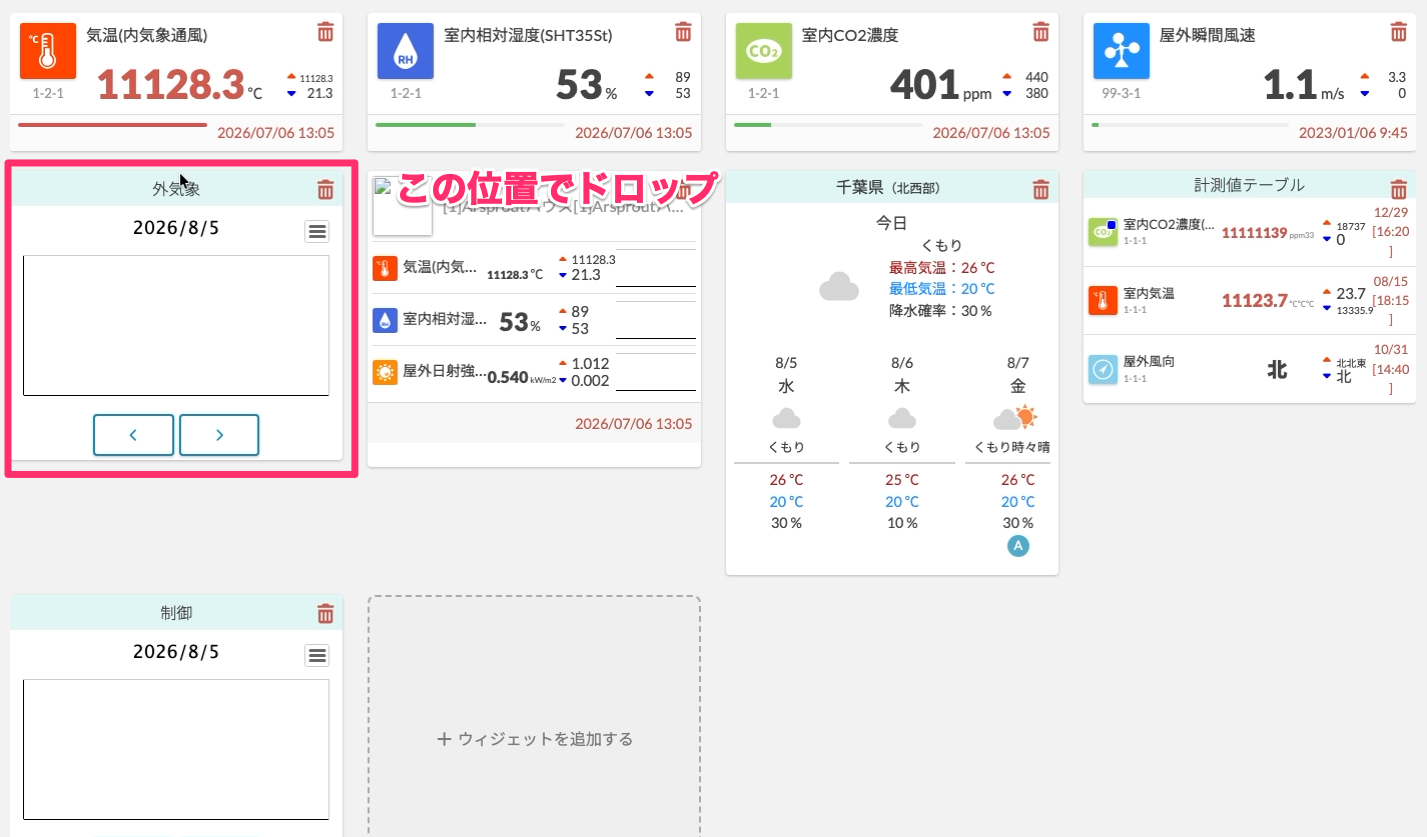Image resolution: width=1427 pixels, height=837 pixels.
Task: Click the くもり時々晴 forecast label
Action: (1013, 447)
